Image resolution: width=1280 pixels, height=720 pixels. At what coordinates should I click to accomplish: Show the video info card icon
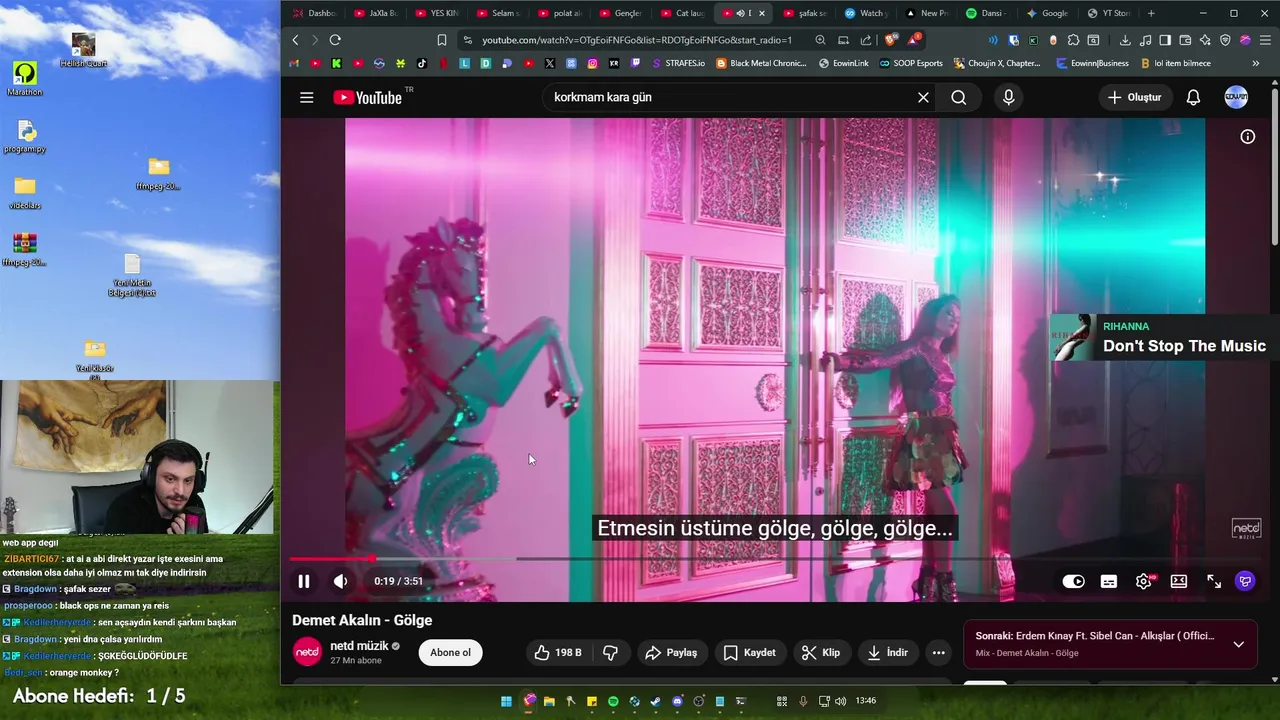point(1248,137)
